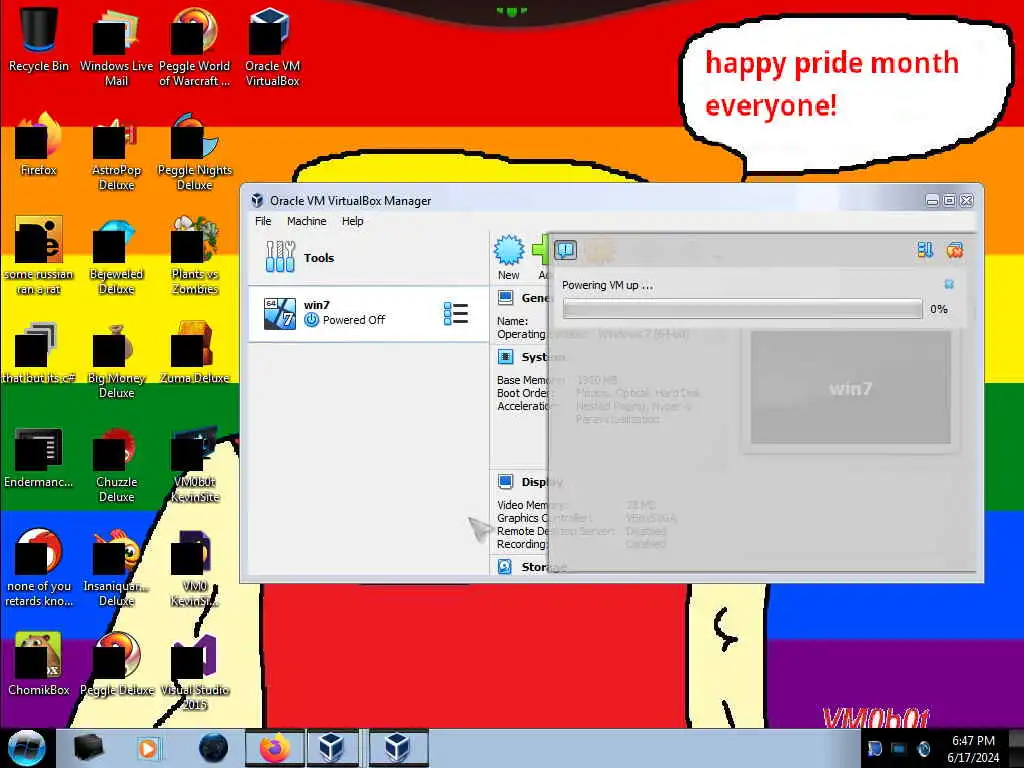Click the New machine toolbar icon
This screenshot has height=768, width=1024.
509,257
